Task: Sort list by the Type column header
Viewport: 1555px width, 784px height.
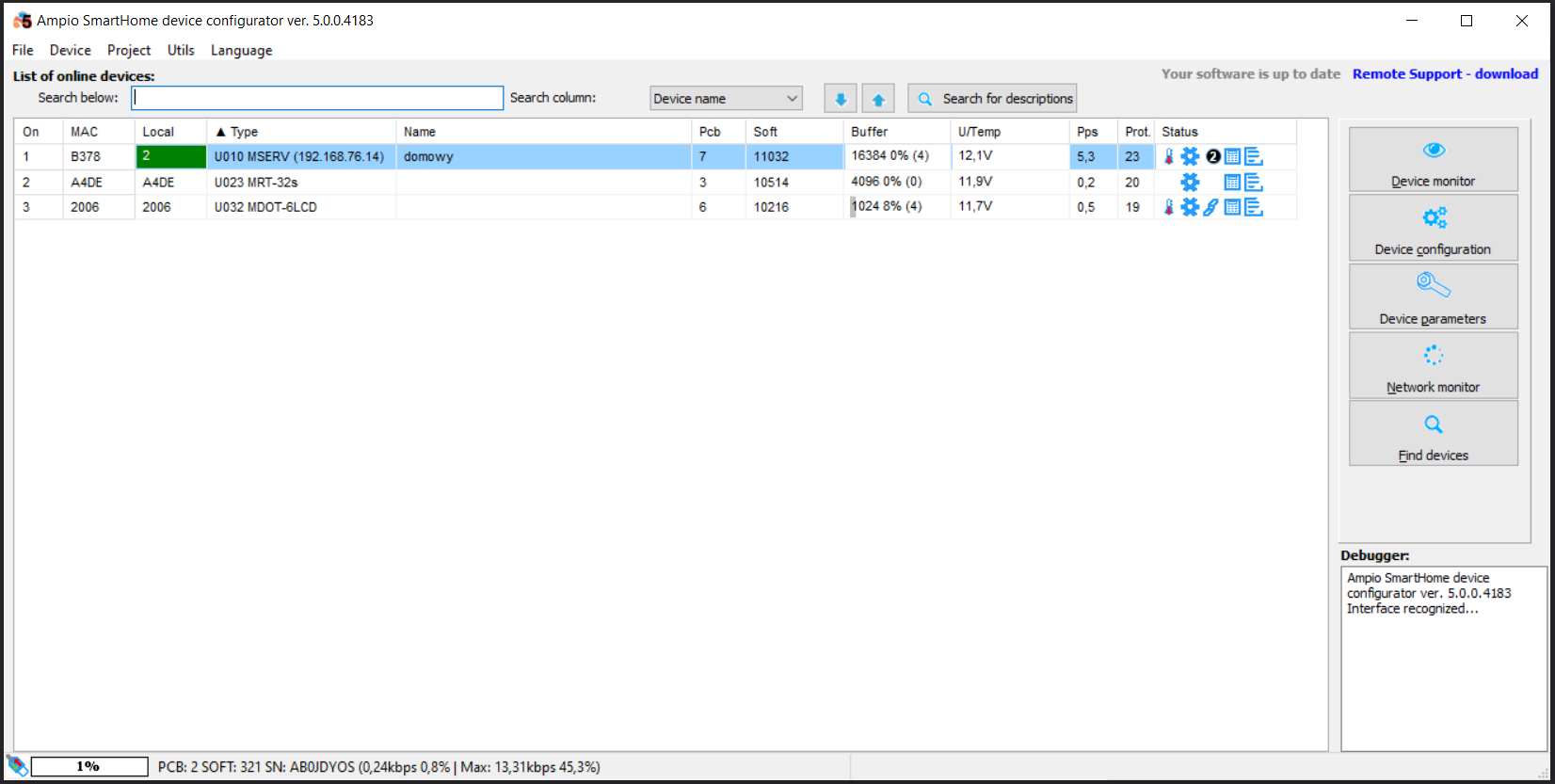Action: tap(301, 132)
